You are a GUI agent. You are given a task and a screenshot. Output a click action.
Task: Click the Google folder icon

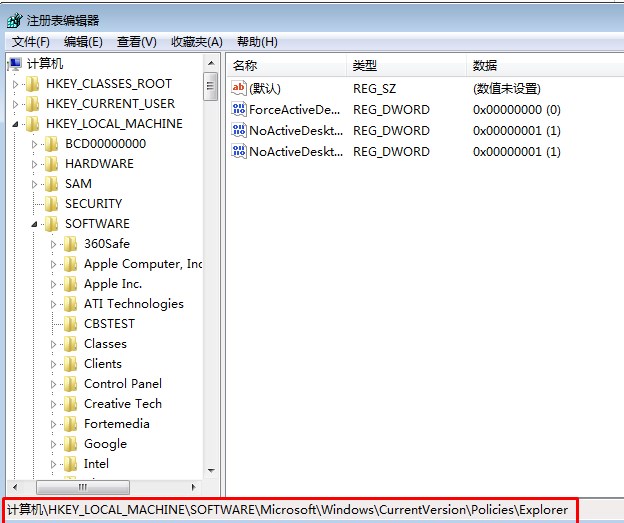70,444
